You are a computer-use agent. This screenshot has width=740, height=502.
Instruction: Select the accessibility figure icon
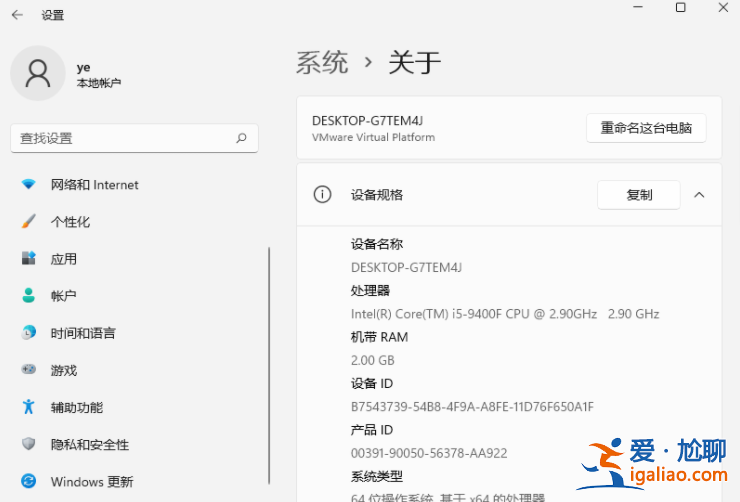click(28, 407)
